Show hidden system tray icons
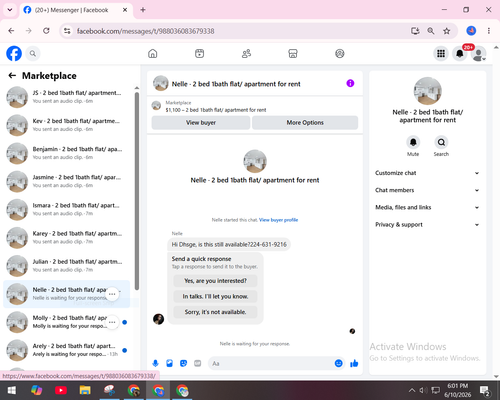 [412, 390]
